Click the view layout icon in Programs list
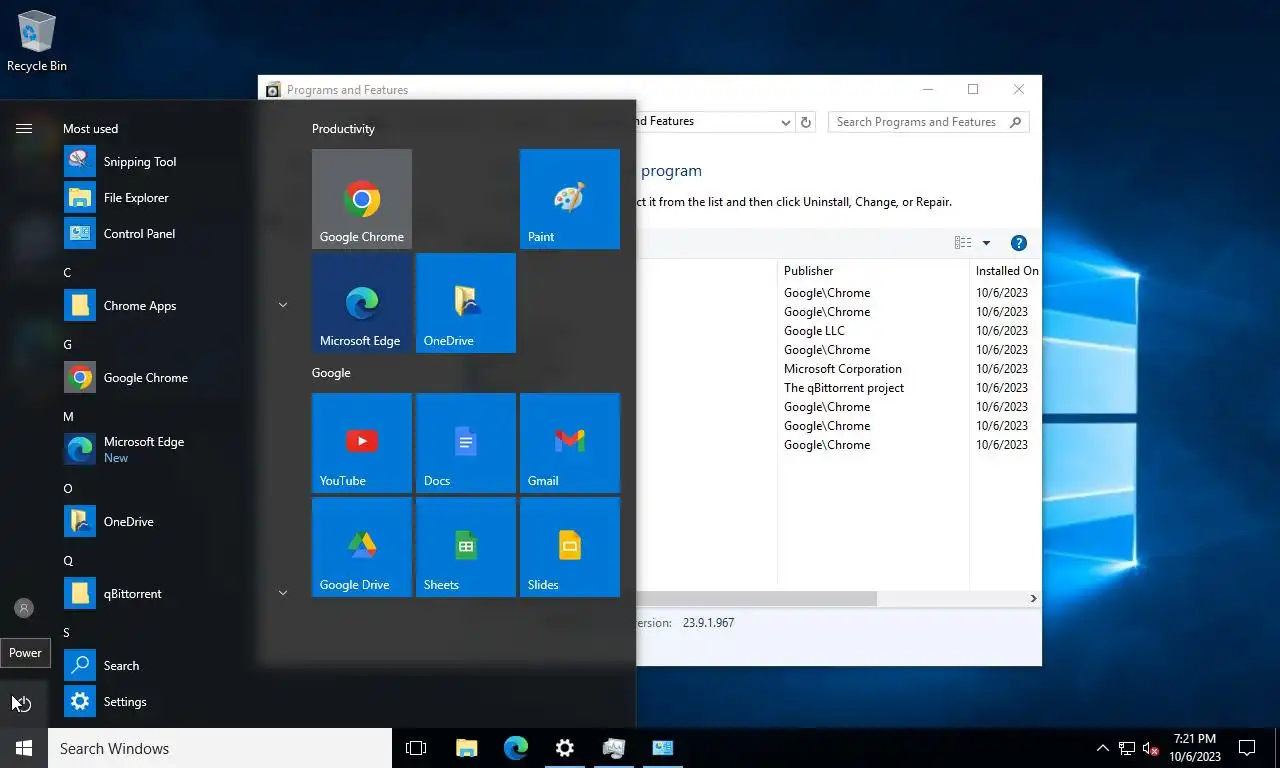 tap(963, 243)
